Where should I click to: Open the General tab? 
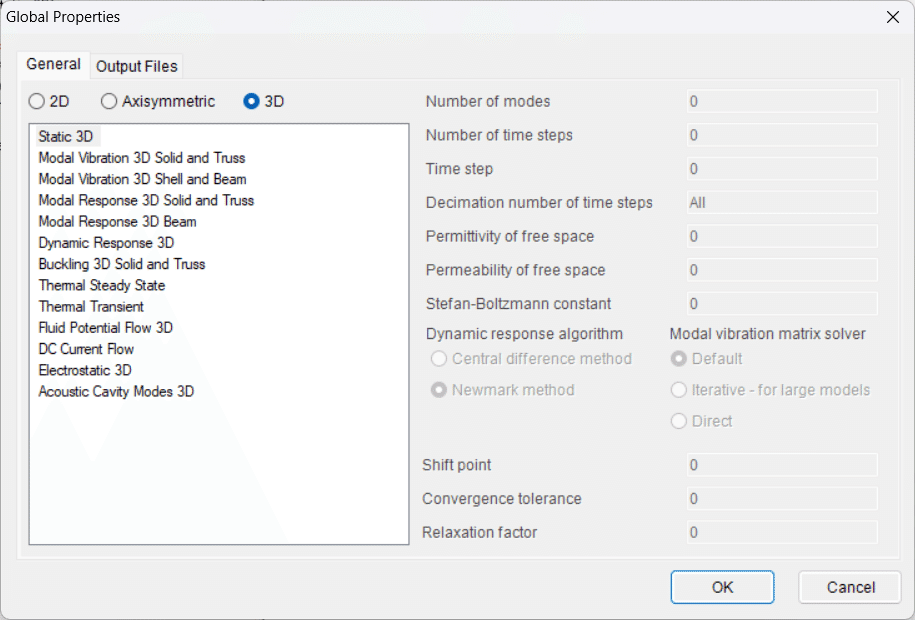[x=53, y=64]
